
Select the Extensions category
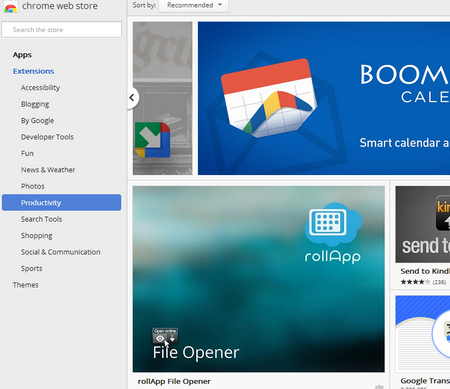click(x=33, y=71)
